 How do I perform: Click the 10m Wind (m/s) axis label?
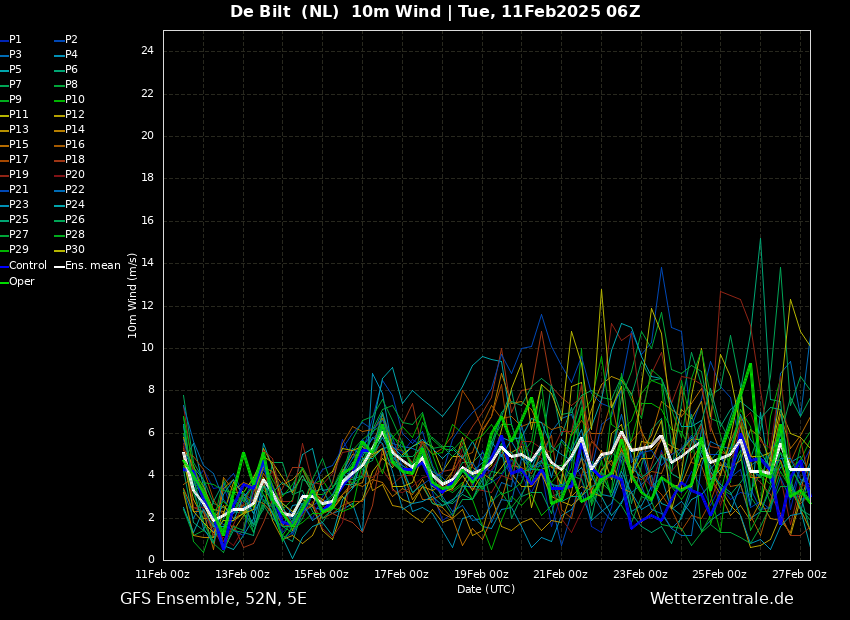point(132,295)
